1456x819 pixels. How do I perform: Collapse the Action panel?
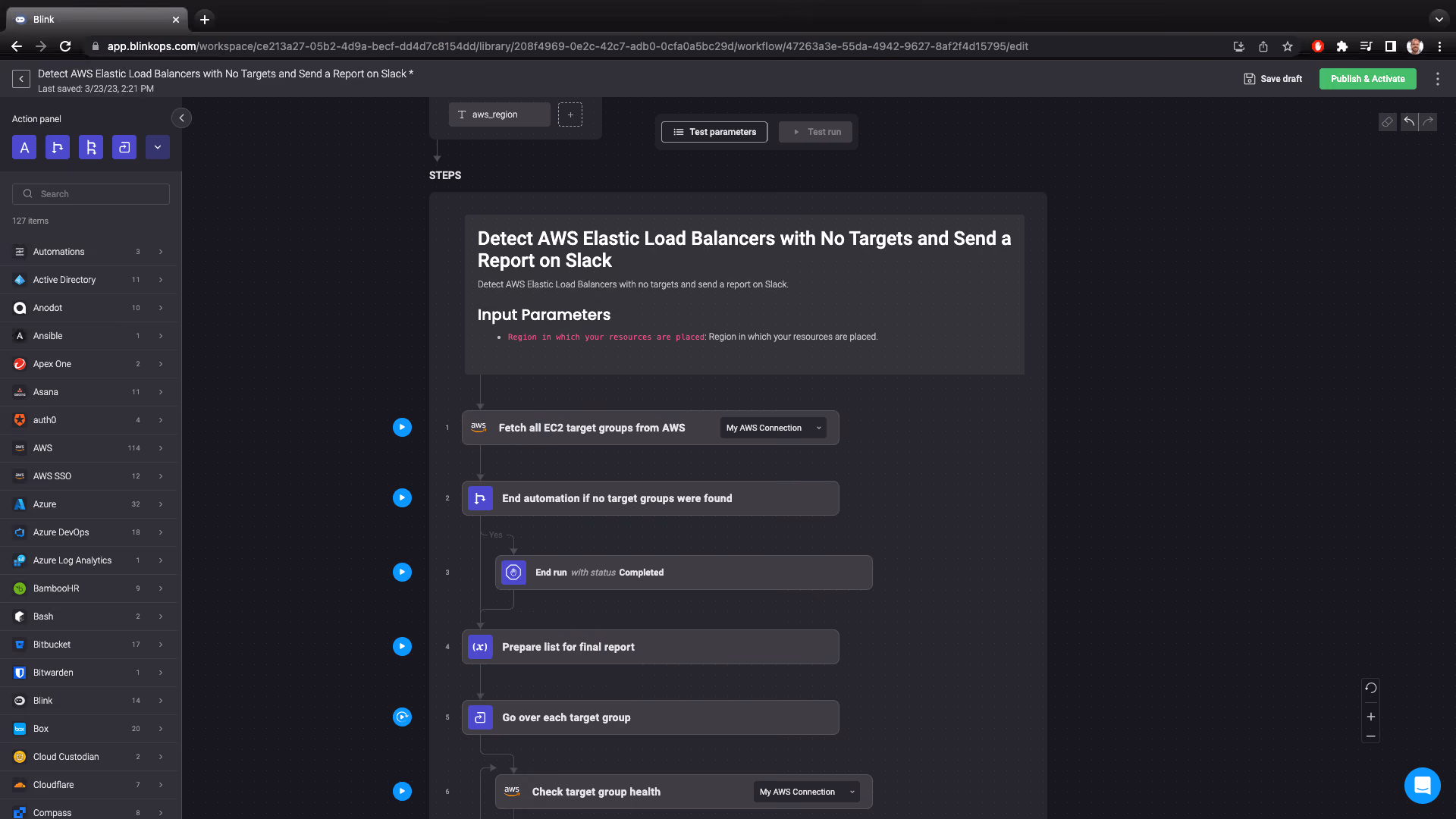click(x=181, y=118)
